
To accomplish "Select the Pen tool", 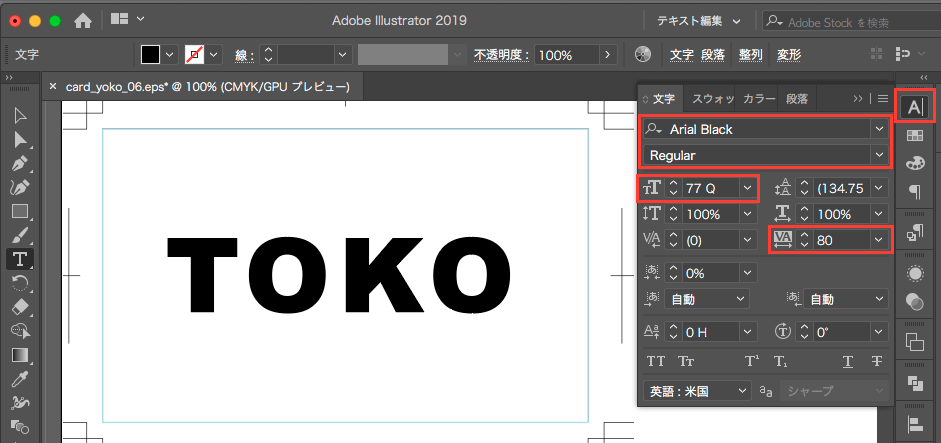I will click(19, 163).
